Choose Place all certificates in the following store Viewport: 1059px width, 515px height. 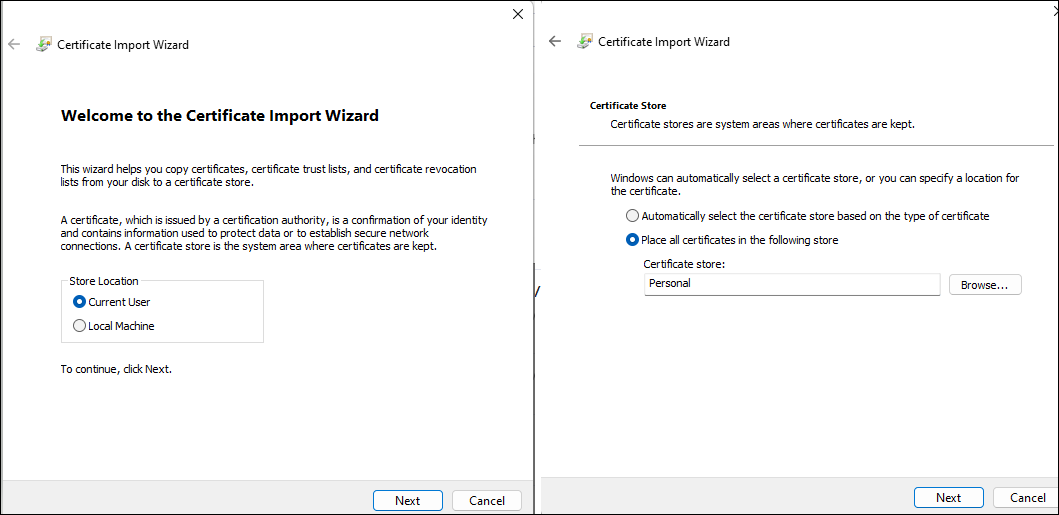(x=632, y=240)
